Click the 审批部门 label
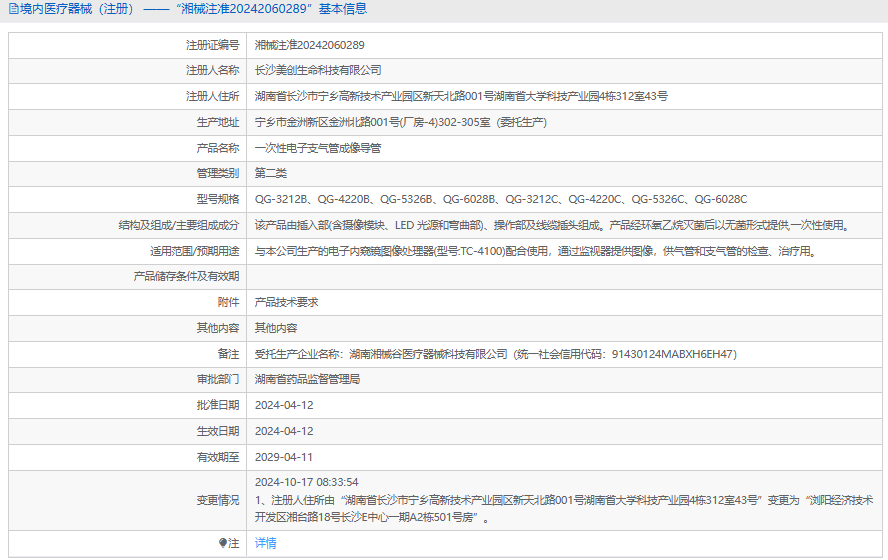The image size is (888, 560). point(218,379)
